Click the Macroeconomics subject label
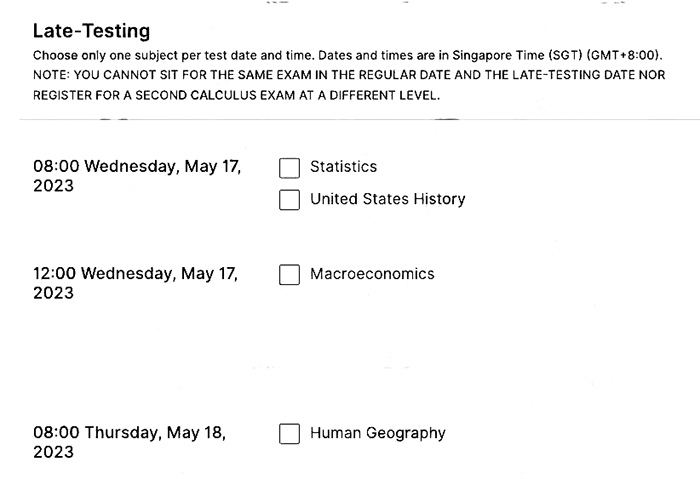 click(372, 274)
